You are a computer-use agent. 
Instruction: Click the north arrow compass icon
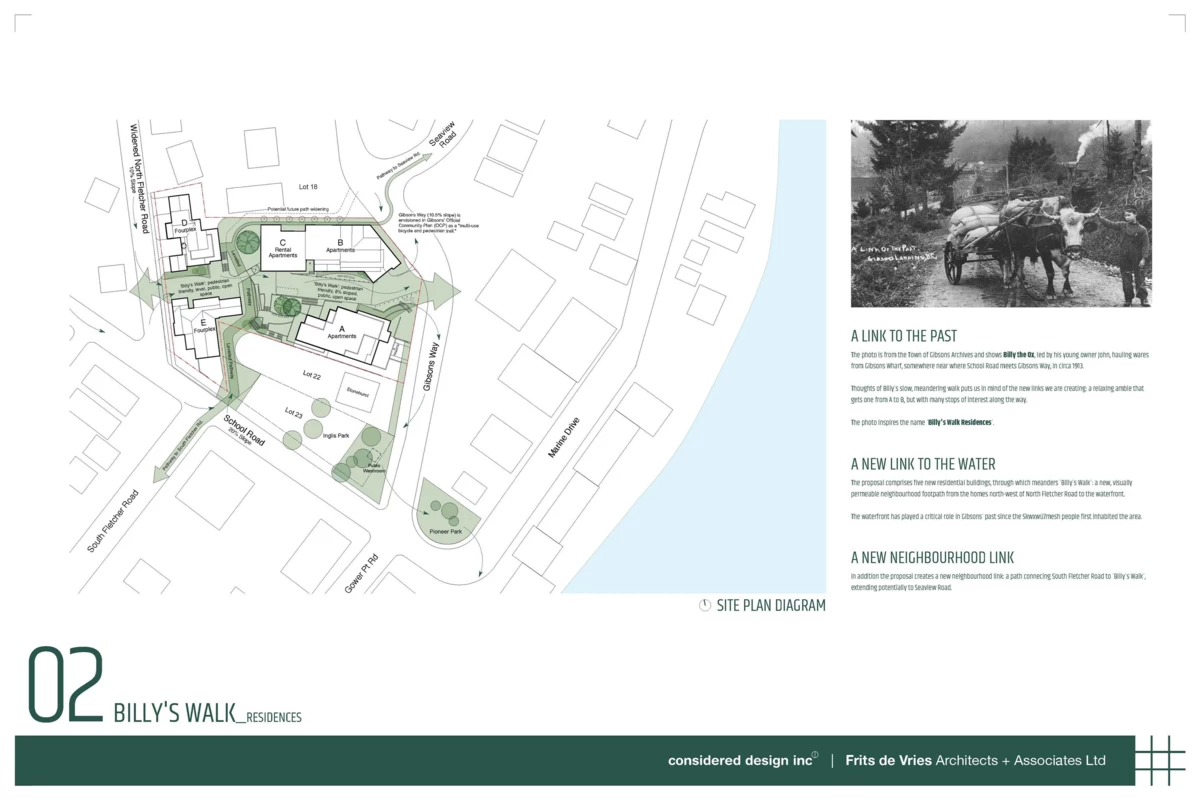705,605
